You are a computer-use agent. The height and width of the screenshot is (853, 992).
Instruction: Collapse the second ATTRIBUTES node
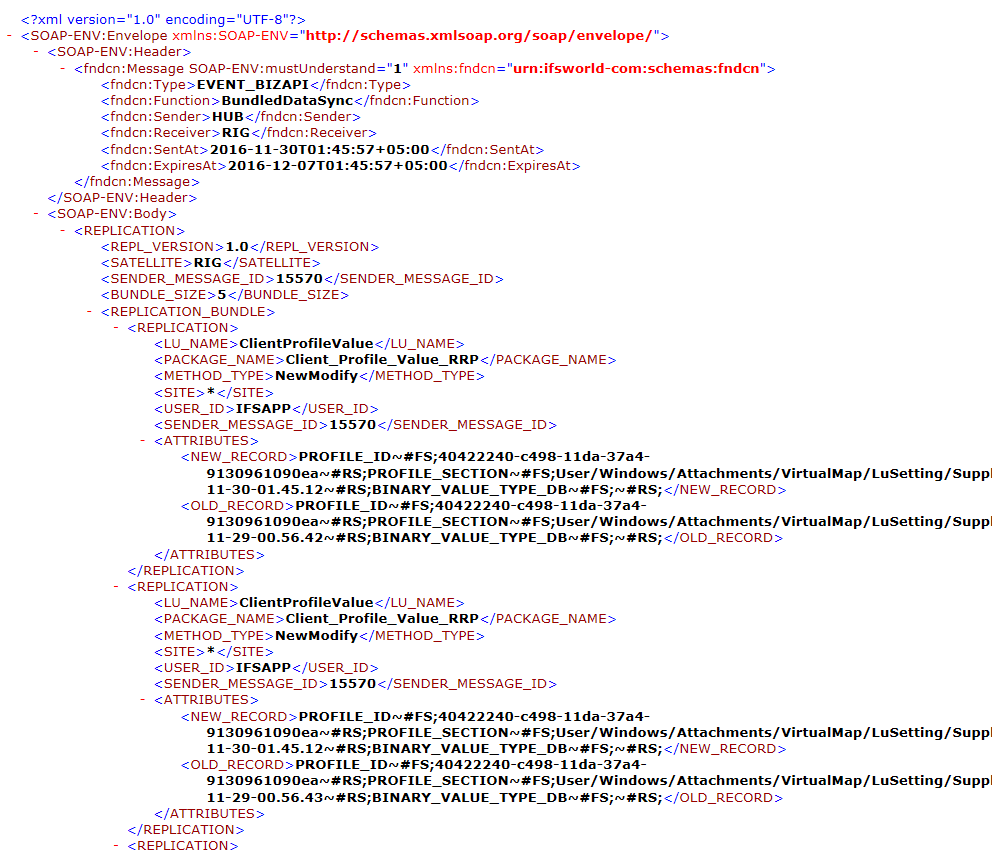click(x=144, y=700)
